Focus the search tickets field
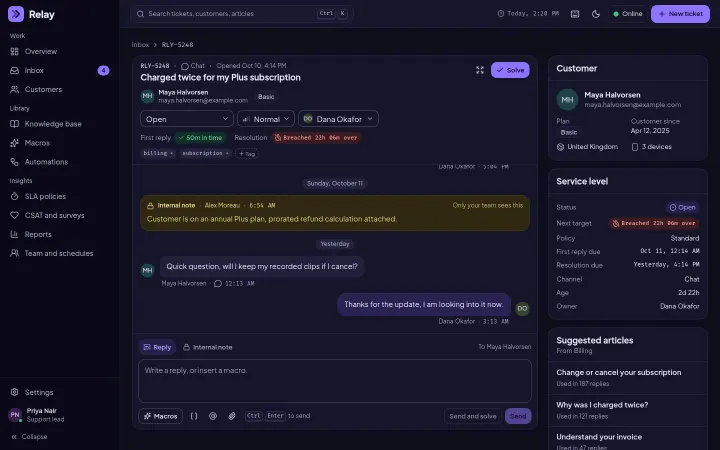Screen dimensions: 720x450 tap(242, 14)
